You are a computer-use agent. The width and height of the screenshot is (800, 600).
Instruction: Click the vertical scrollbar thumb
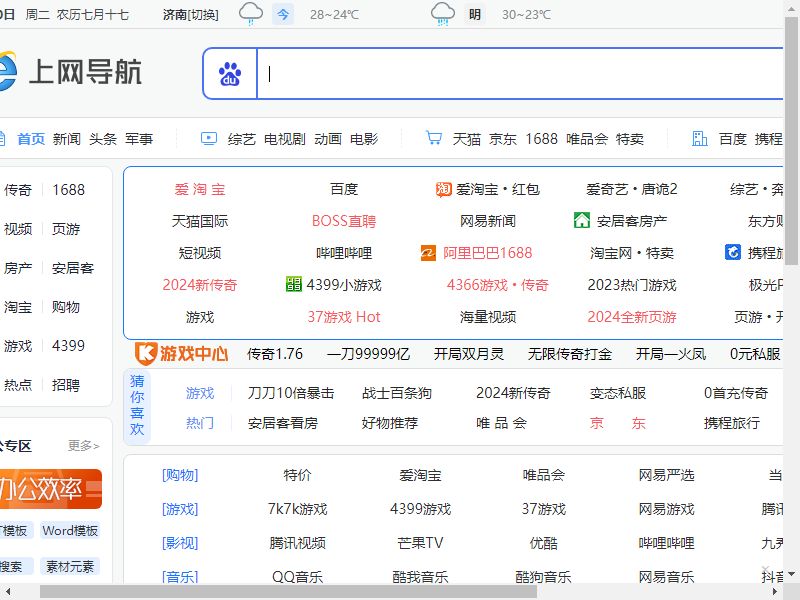[791, 140]
